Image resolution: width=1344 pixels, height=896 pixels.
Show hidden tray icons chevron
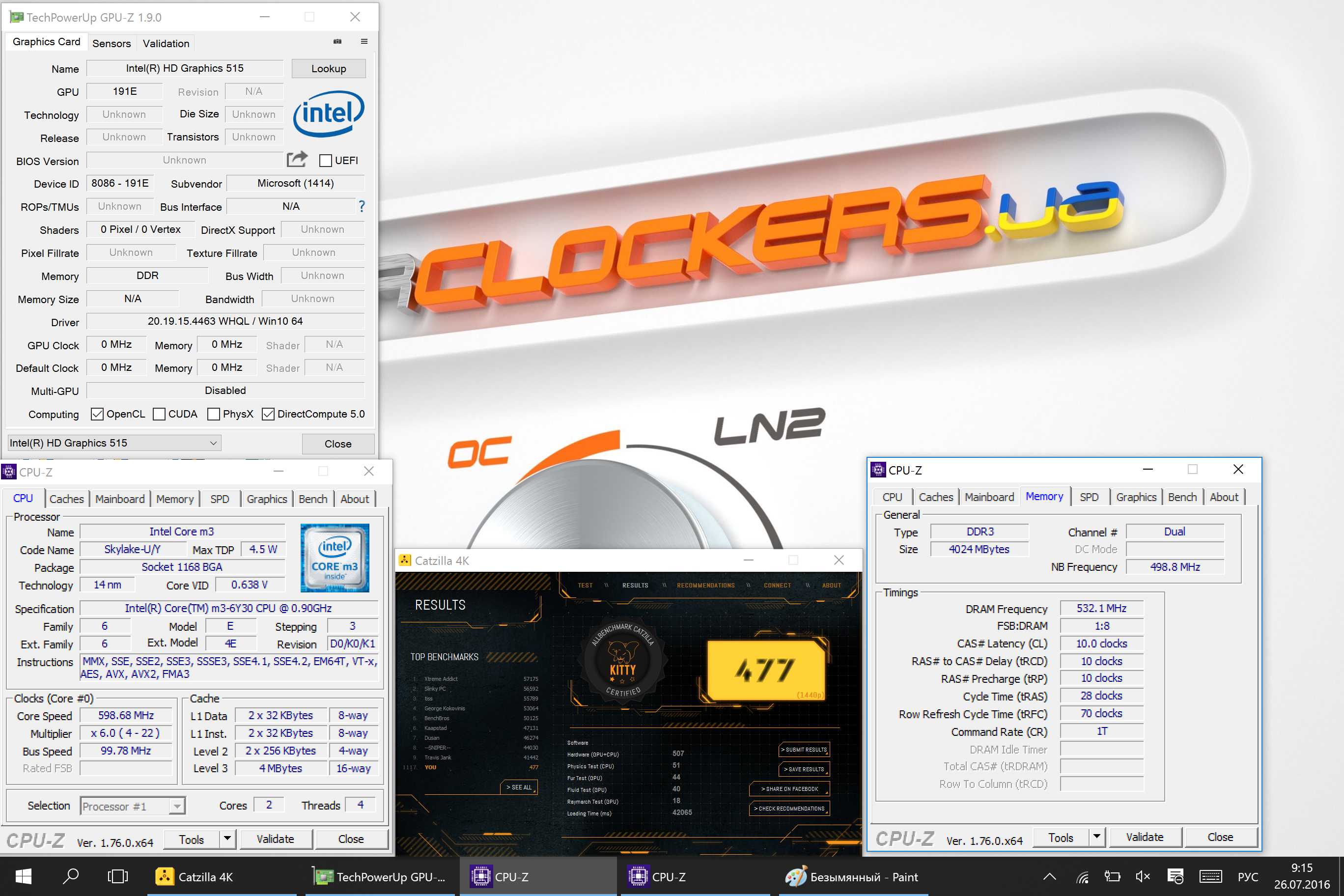point(1049,876)
